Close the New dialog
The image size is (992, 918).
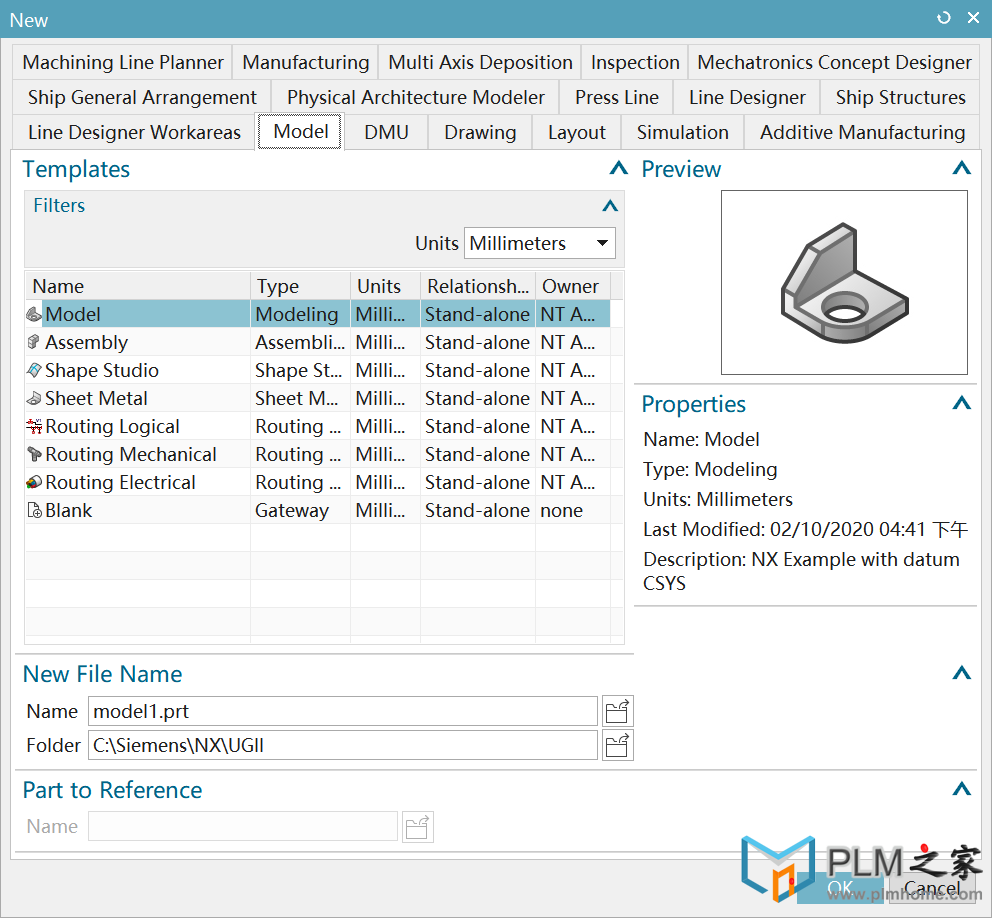coord(974,18)
